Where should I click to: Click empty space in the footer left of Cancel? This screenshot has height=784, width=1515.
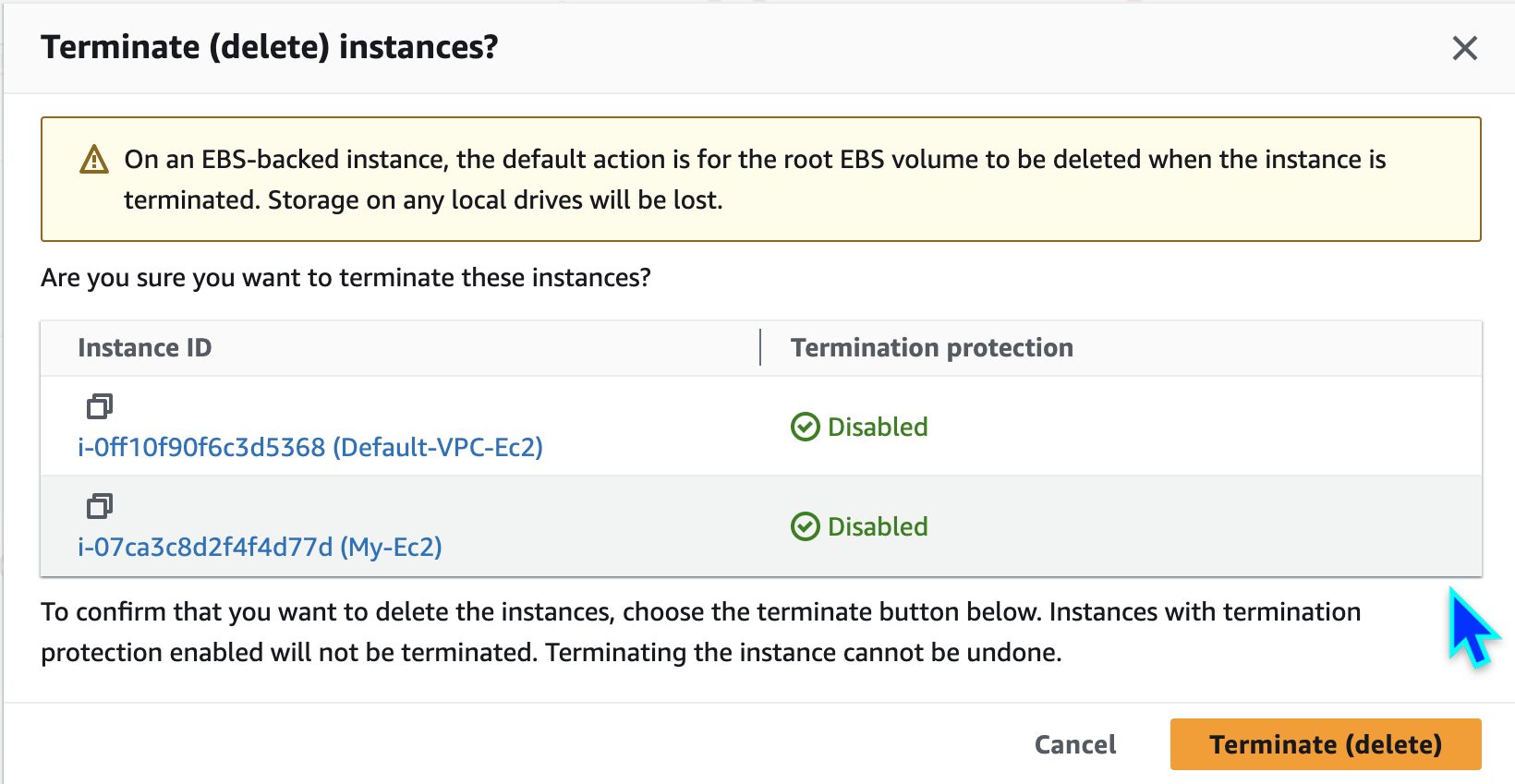point(517,744)
